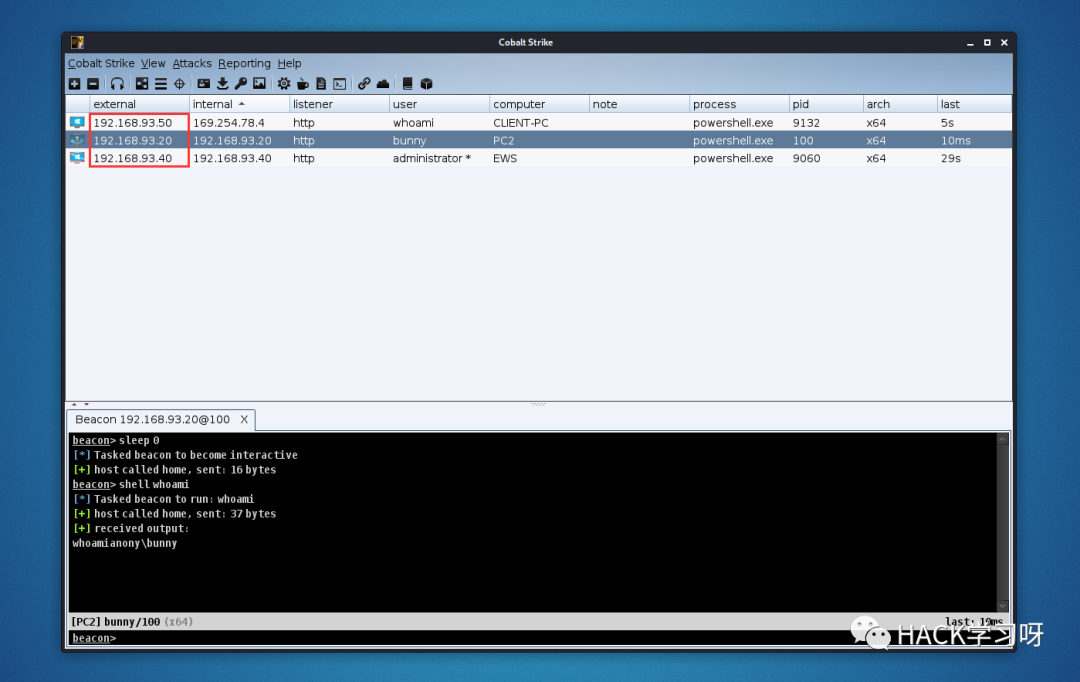Screen dimensions: 1080x682
Task: Click the beacon icon of the EWS row
Action: click(77, 158)
